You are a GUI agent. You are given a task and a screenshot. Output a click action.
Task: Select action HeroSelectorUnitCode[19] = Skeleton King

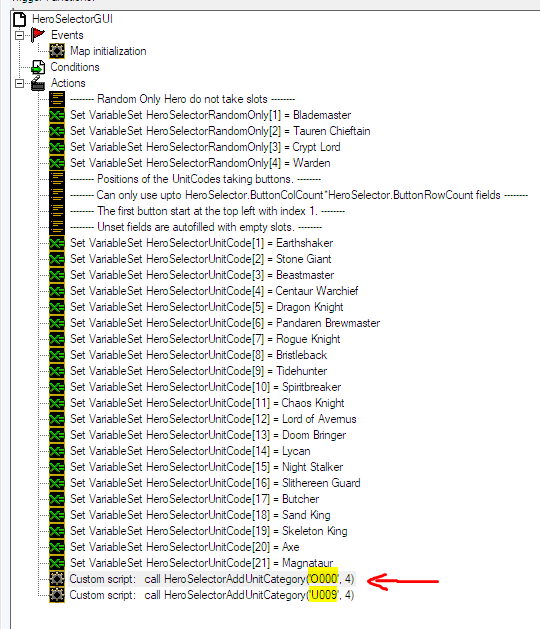coord(209,531)
